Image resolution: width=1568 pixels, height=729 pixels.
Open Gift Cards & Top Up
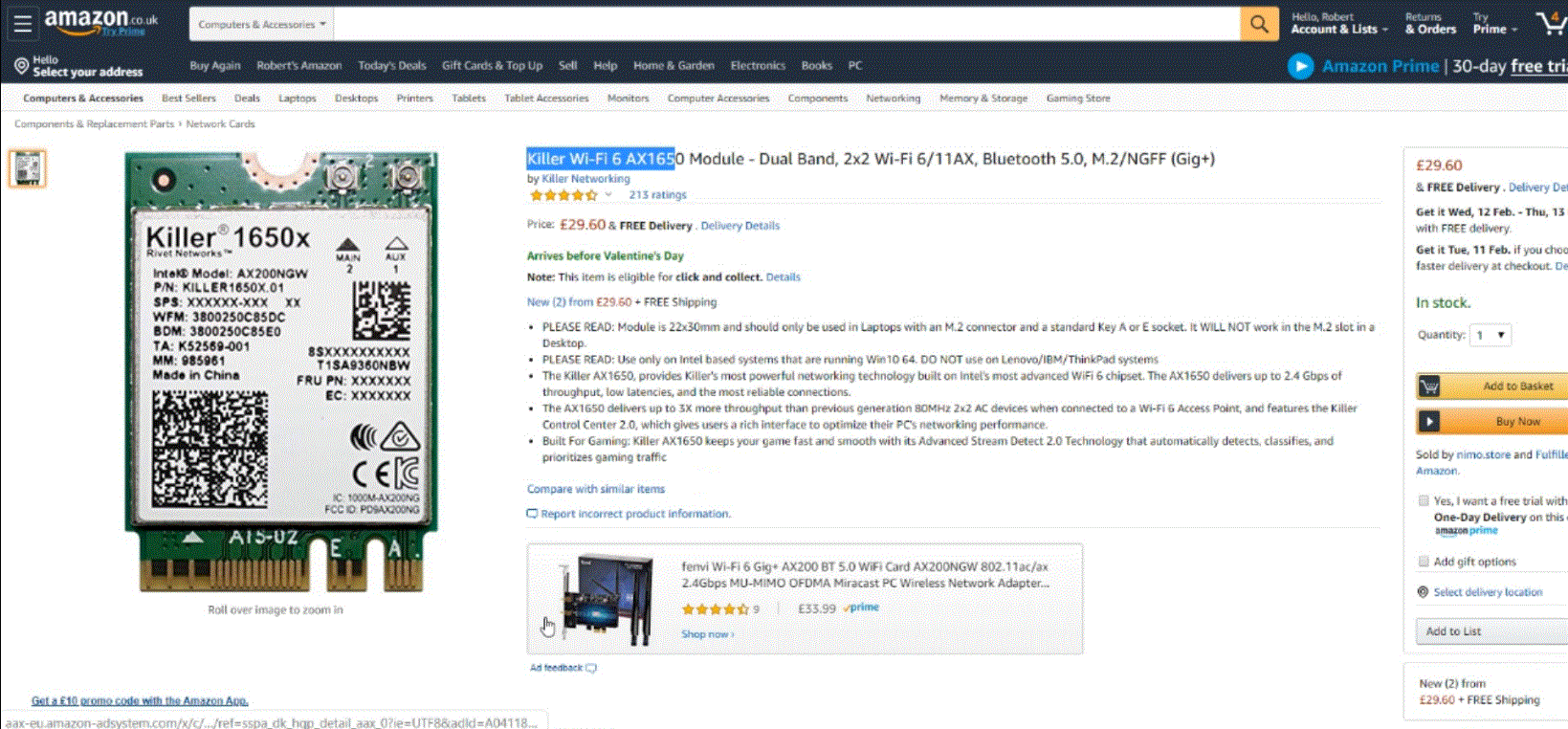pyautogui.click(x=492, y=66)
